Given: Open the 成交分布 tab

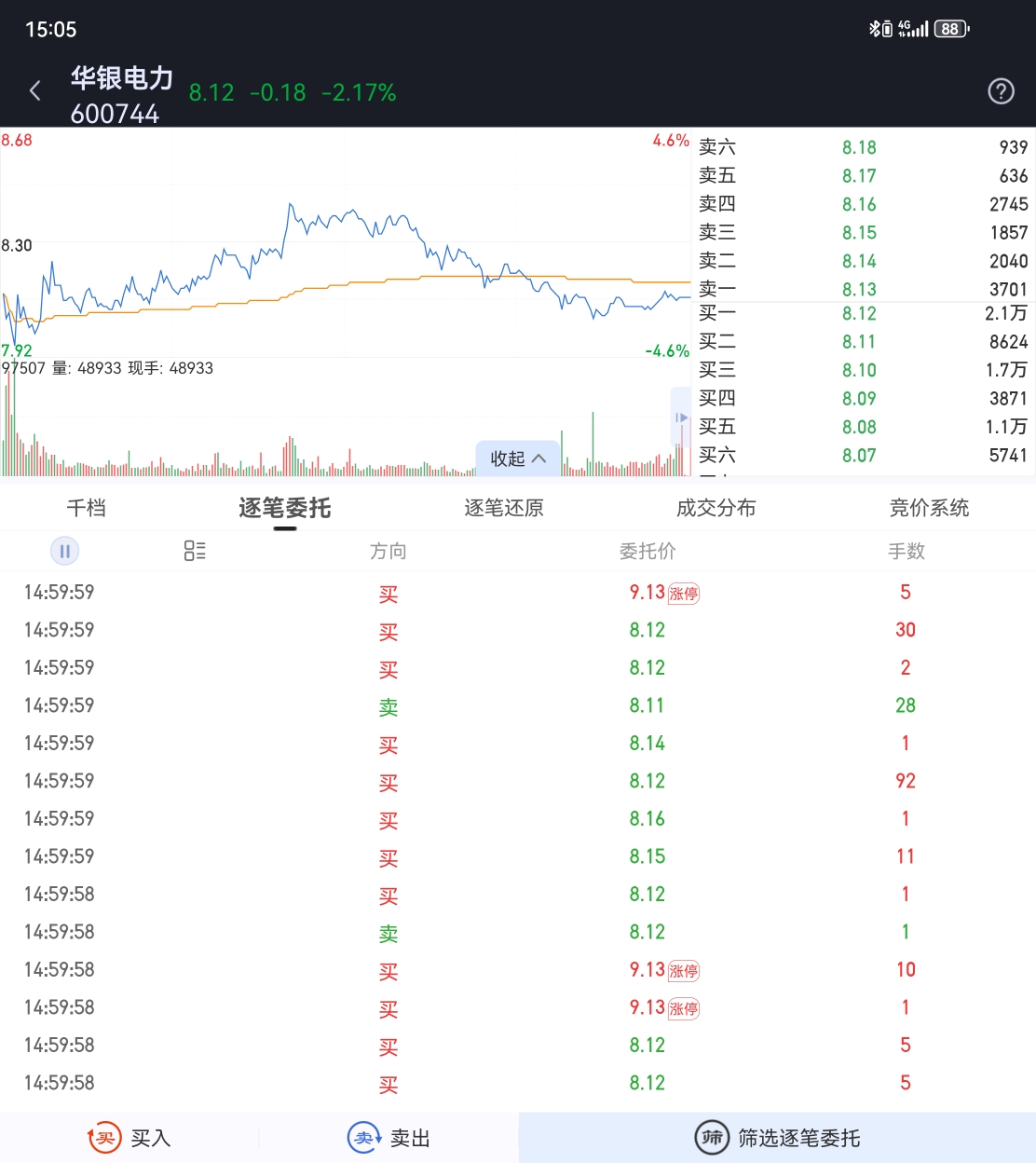Looking at the screenshot, I should point(716,508).
